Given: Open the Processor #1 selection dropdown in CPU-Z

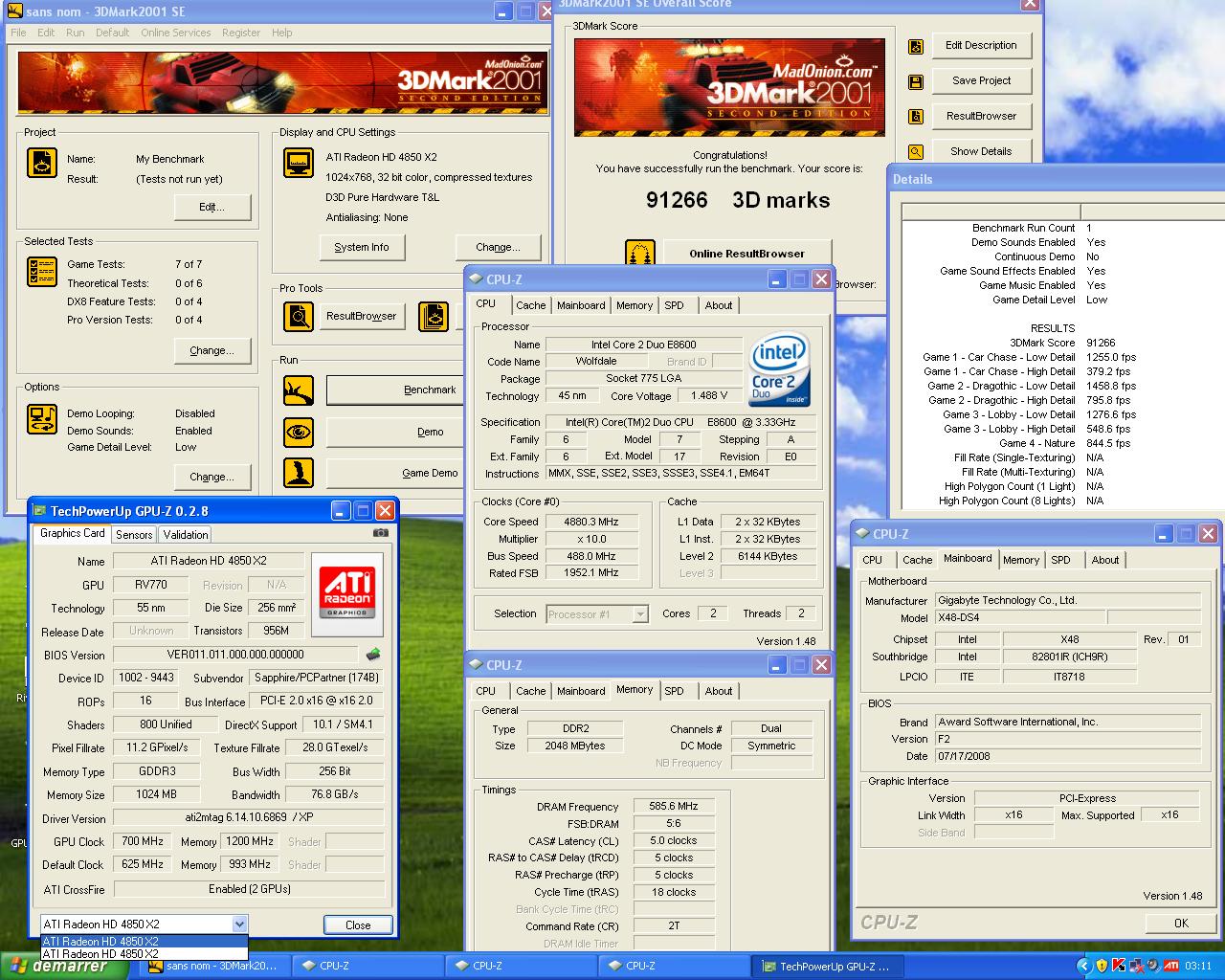Looking at the screenshot, I should click(x=640, y=614).
